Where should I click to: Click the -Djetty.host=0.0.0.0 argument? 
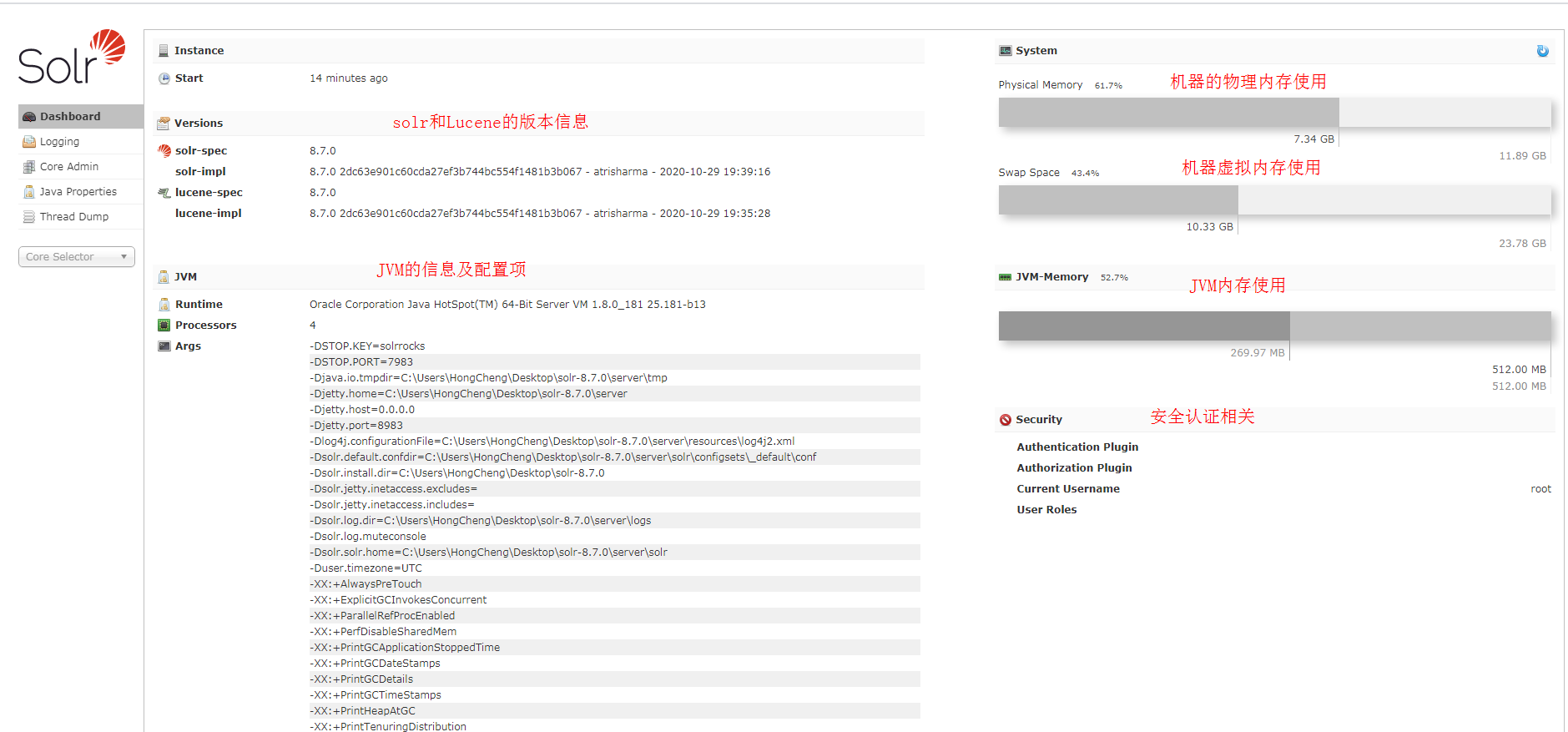362,410
